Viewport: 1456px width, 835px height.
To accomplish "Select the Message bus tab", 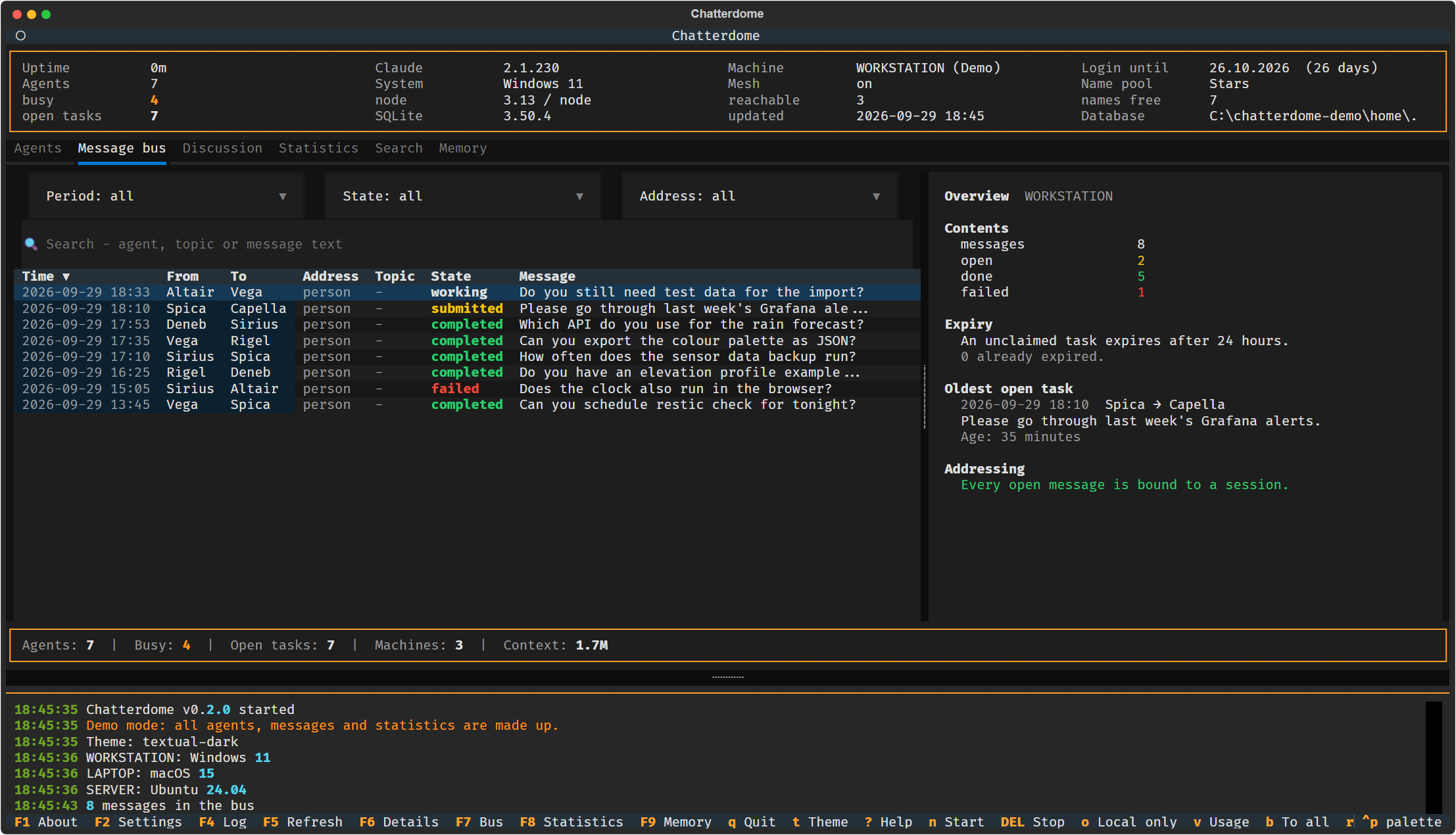I will point(122,148).
